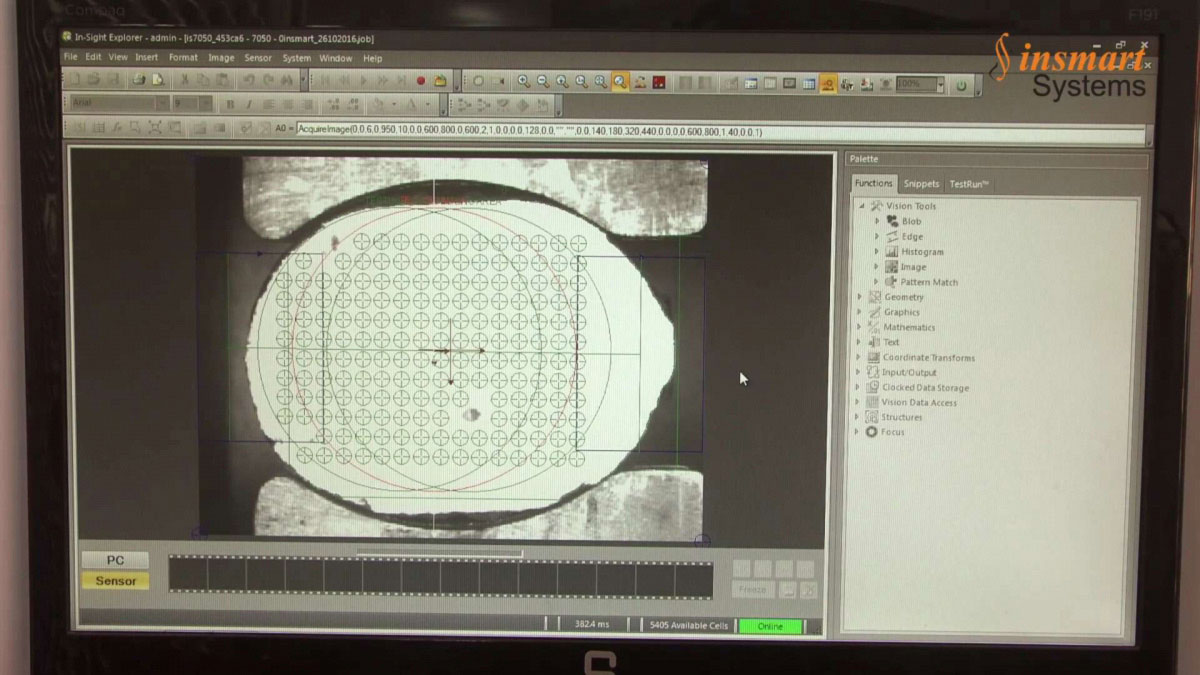Screen dimensions: 1200x675
Task: Click the red Record button in toolbar
Action: (x=421, y=82)
